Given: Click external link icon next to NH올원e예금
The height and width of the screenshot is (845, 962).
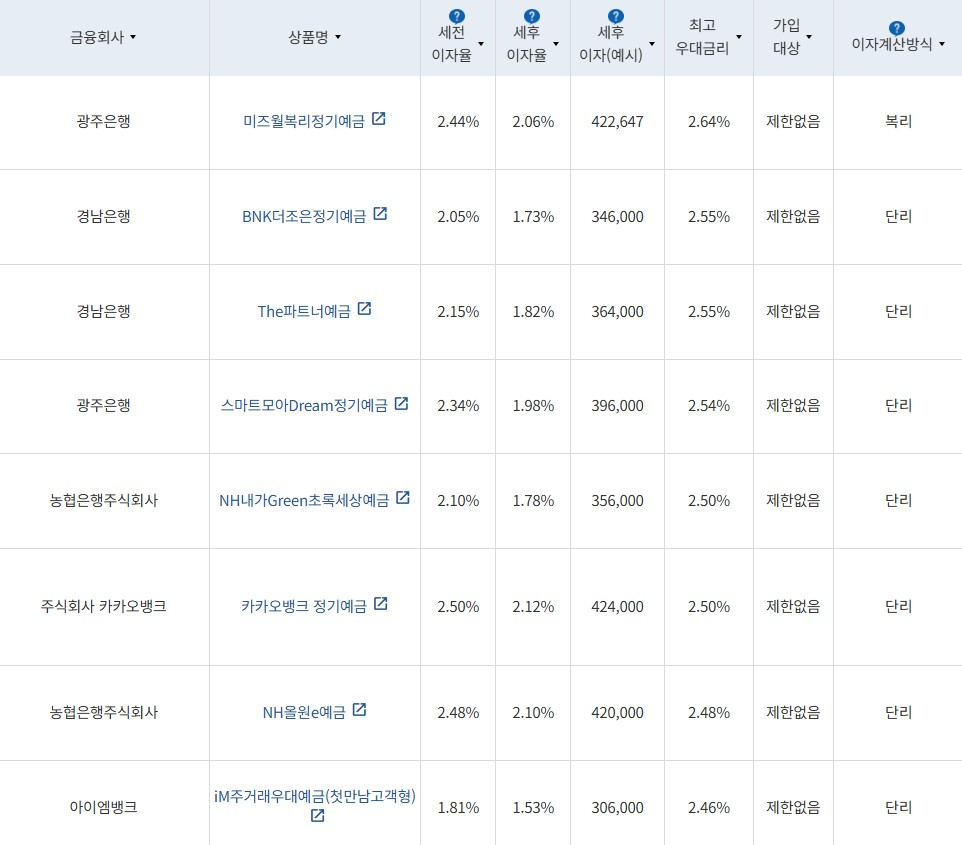Looking at the screenshot, I should [x=362, y=710].
